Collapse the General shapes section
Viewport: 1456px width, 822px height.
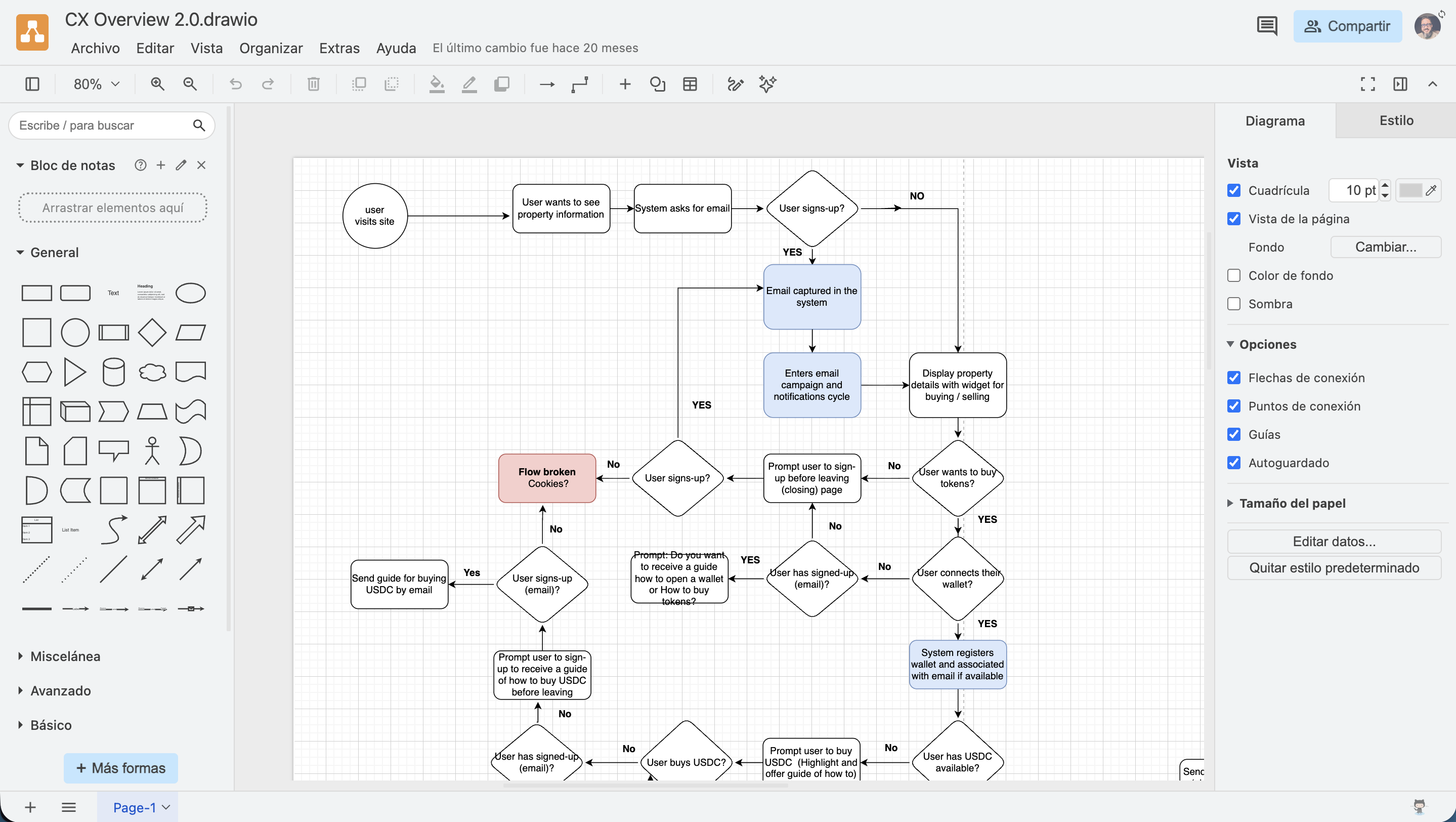[20, 253]
